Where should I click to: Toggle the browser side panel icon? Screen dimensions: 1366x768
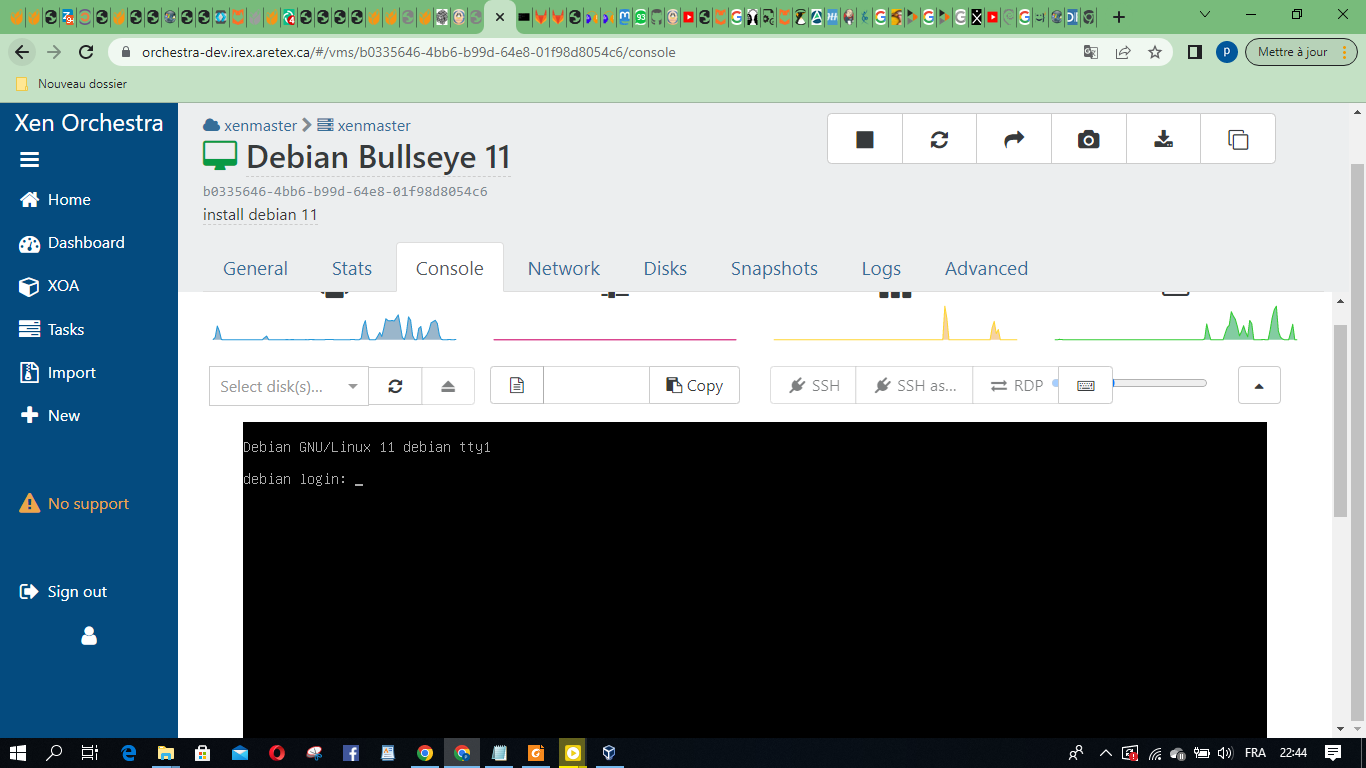[1194, 52]
